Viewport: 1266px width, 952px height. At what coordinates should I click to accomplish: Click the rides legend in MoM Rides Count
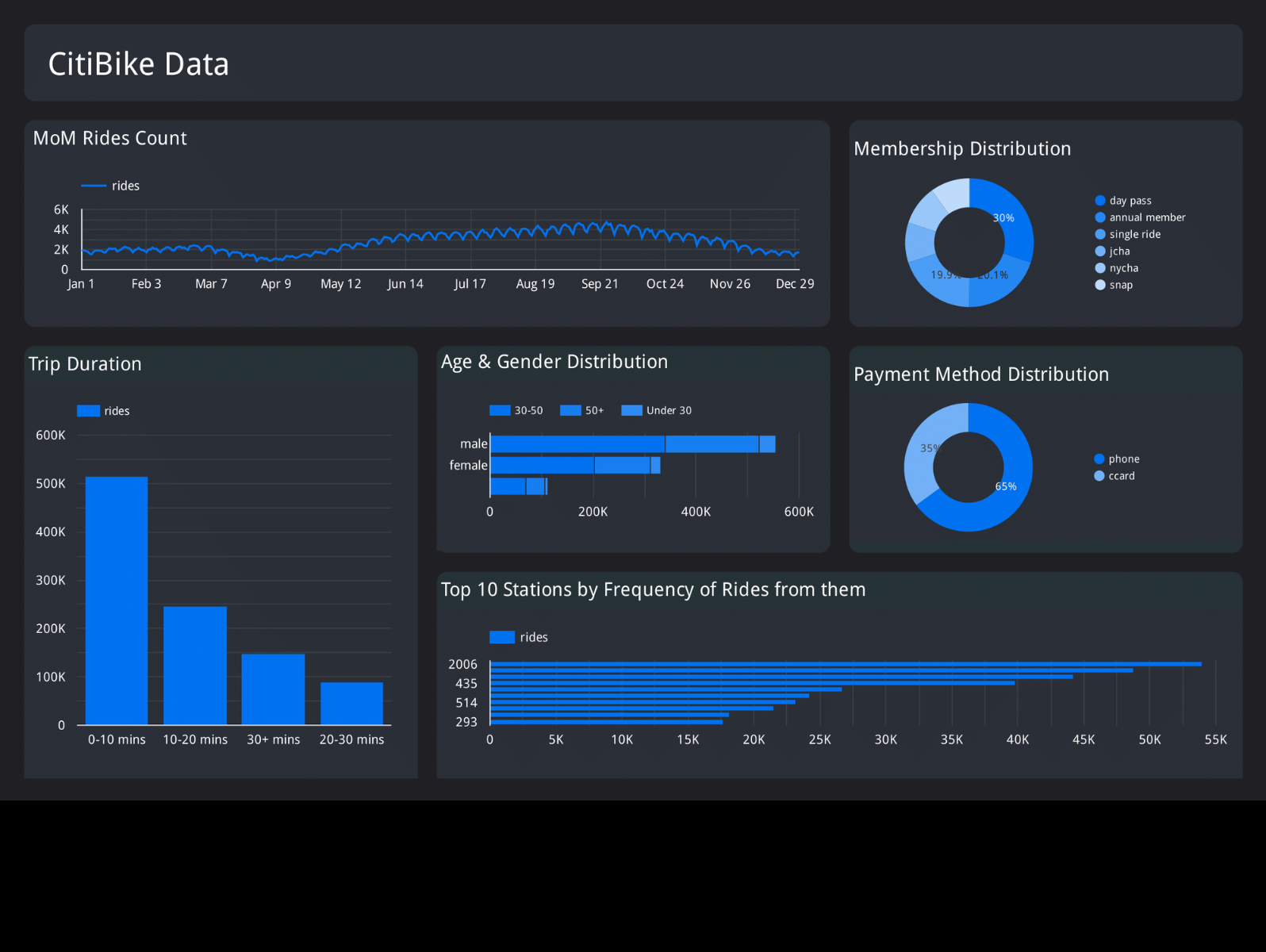tap(111, 186)
